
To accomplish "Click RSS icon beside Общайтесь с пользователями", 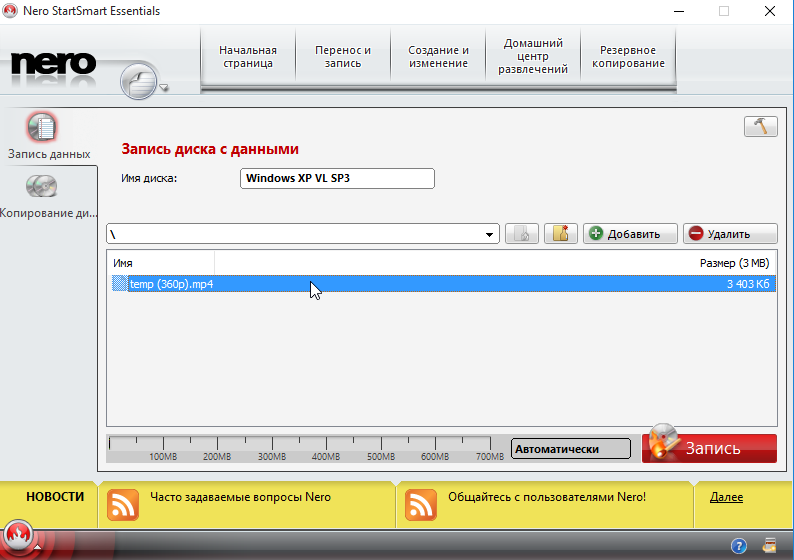I will pyautogui.click(x=420, y=505).
